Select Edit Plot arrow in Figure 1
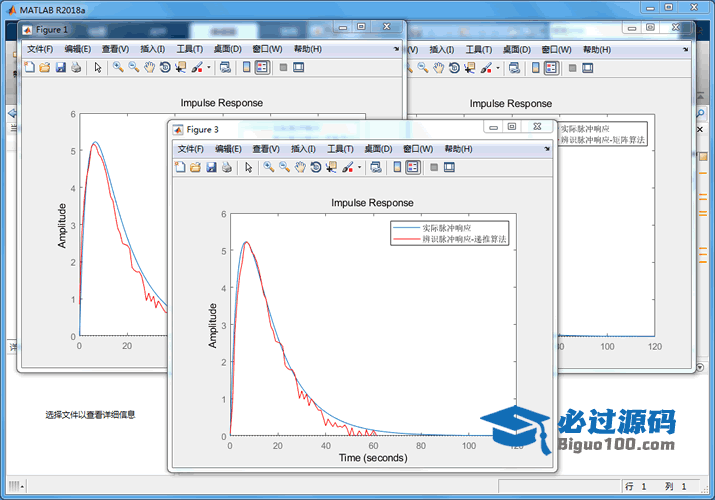 (x=98, y=67)
